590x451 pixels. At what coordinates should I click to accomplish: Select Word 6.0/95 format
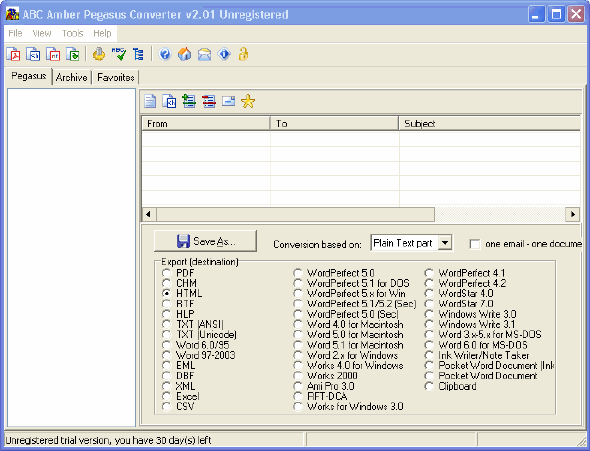166,345
